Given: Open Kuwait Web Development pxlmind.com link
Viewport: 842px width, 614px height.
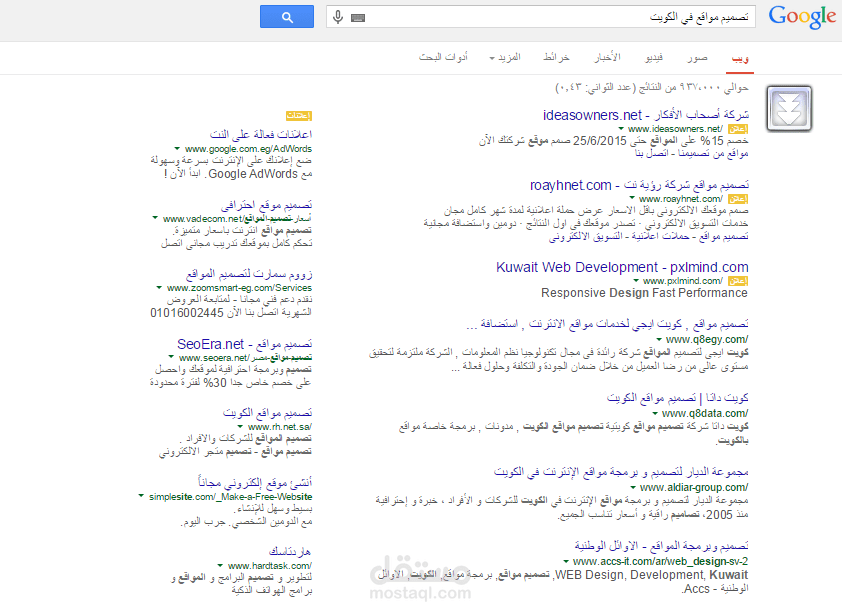Looking at the screenshot, I should pos(622,268).
